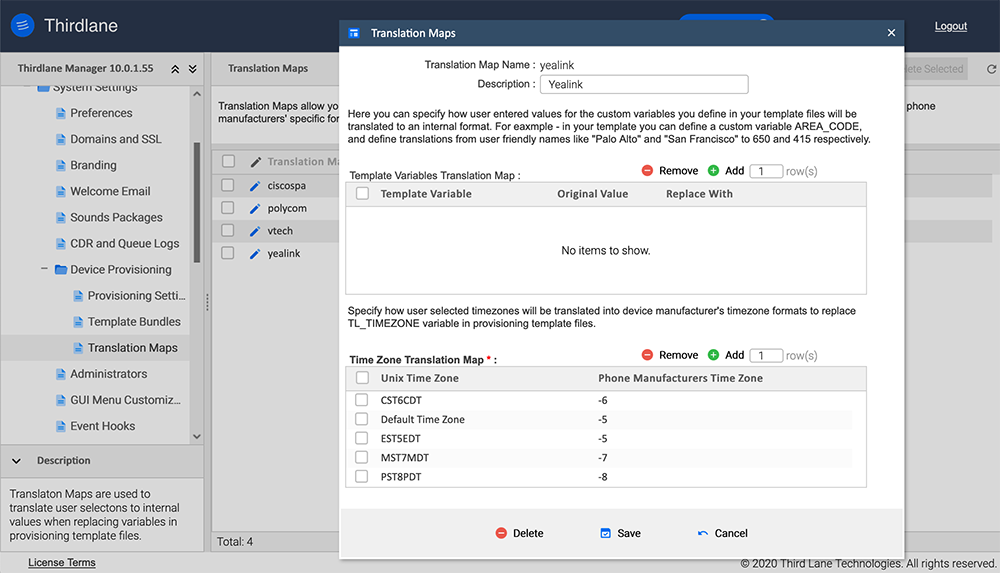
Task: Collapse all tree nodes with double-up chevron
Action: (x=175, y=69)
